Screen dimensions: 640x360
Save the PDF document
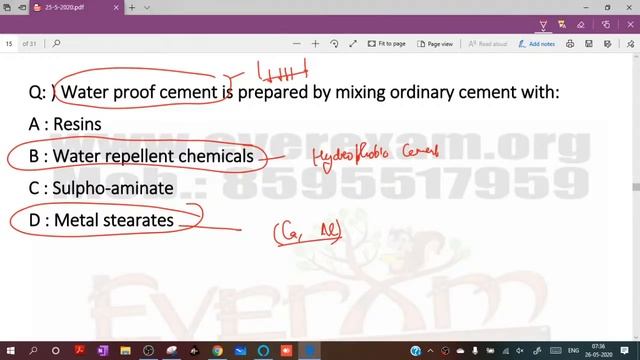pyautogui.click(x=589, y=44)
